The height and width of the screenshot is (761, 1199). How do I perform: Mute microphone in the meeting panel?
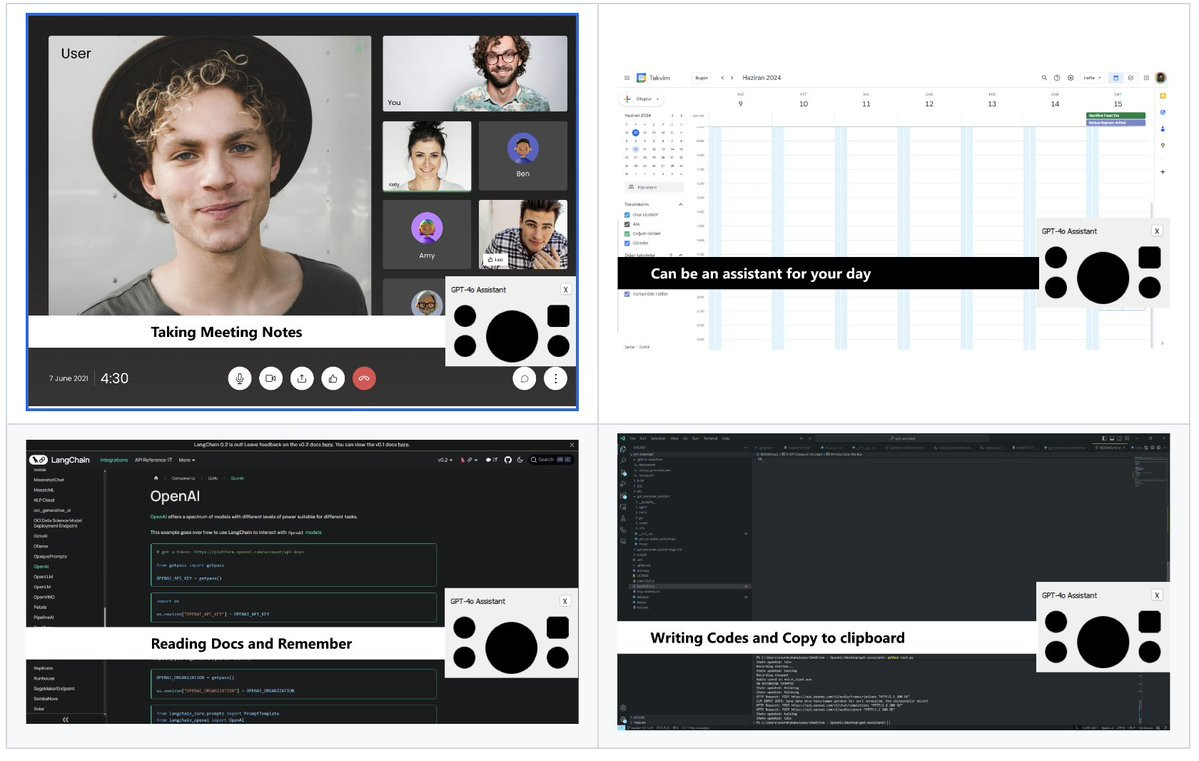[x=239, y=378]
